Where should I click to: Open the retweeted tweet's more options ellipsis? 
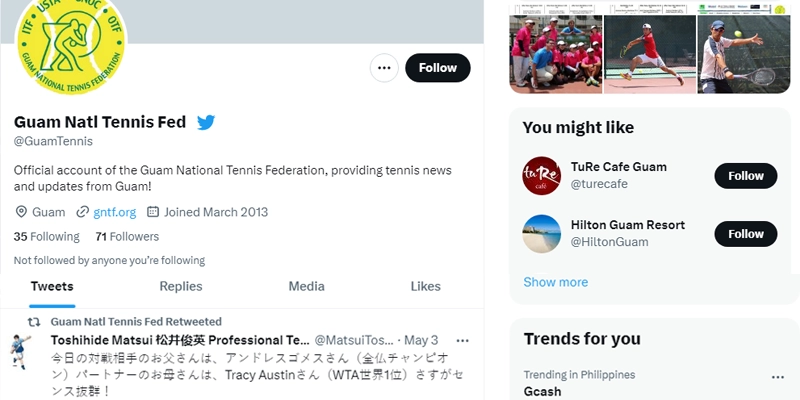click(x=462, y=340)
